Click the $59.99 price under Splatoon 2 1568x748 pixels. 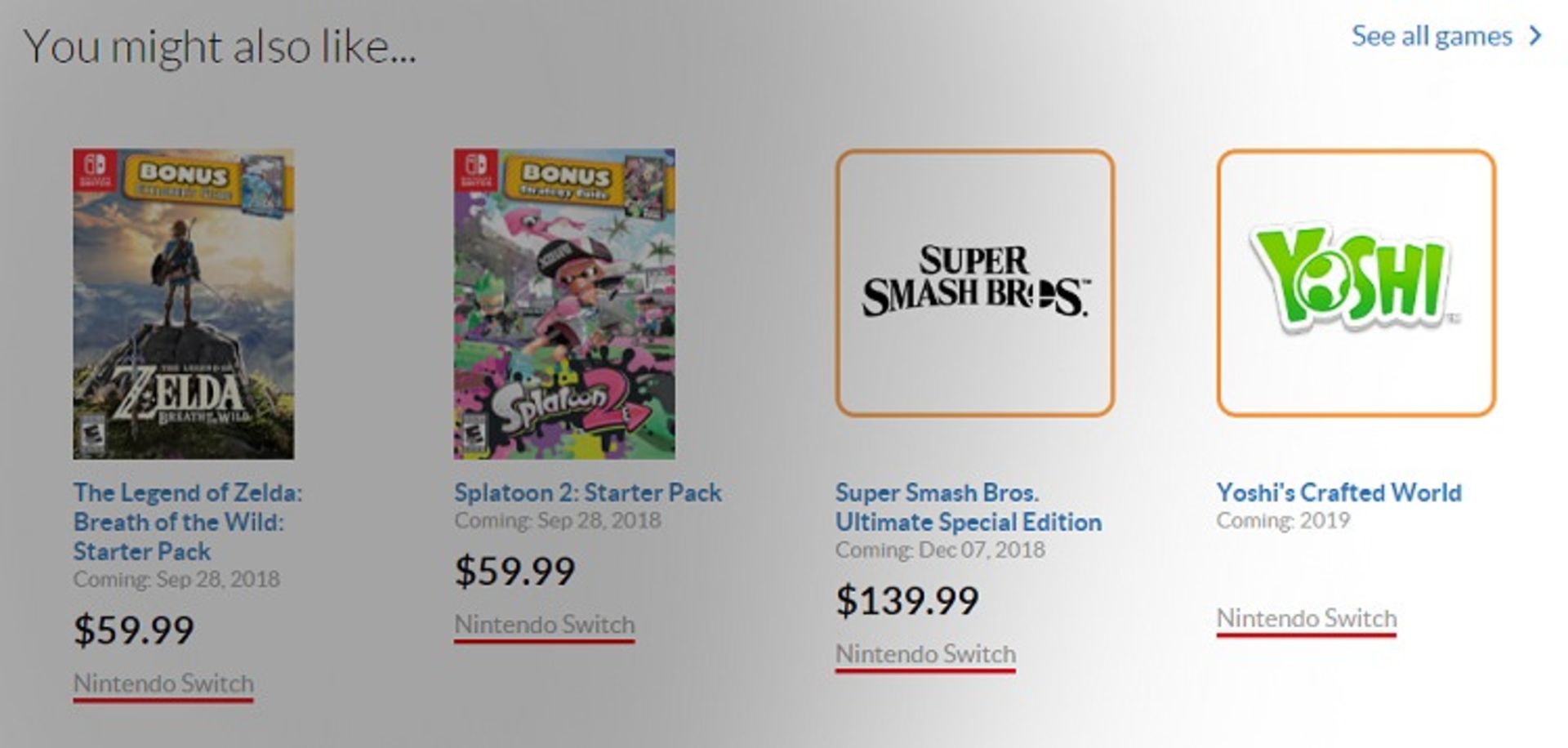point(514,570)
